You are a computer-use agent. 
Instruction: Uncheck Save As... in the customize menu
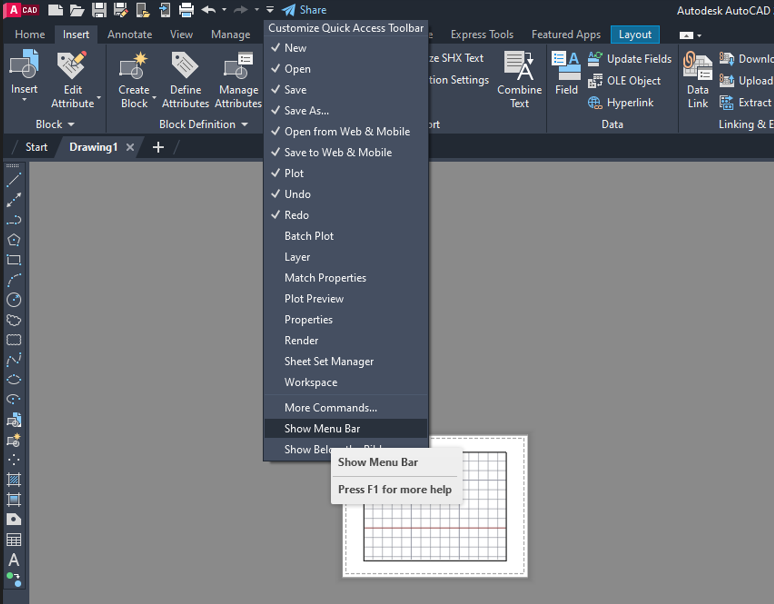(346, 111)
